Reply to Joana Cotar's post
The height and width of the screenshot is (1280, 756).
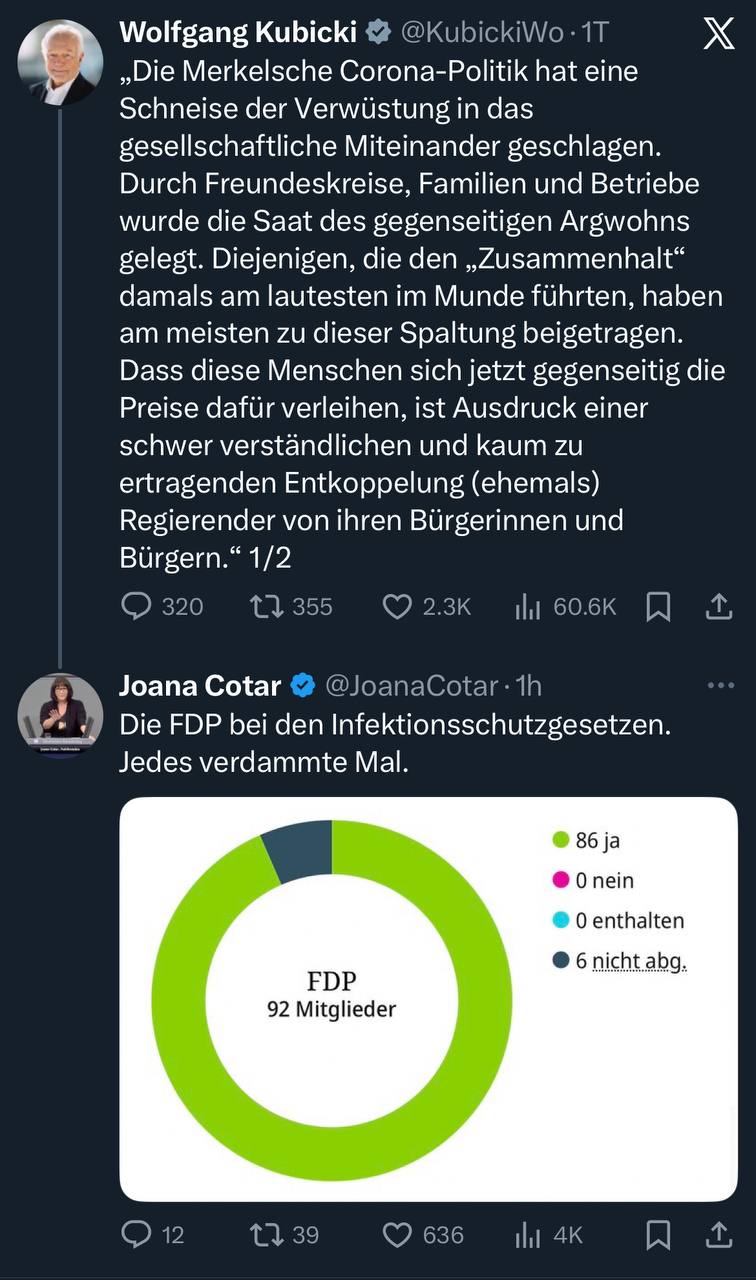(x=136, y=1235)
